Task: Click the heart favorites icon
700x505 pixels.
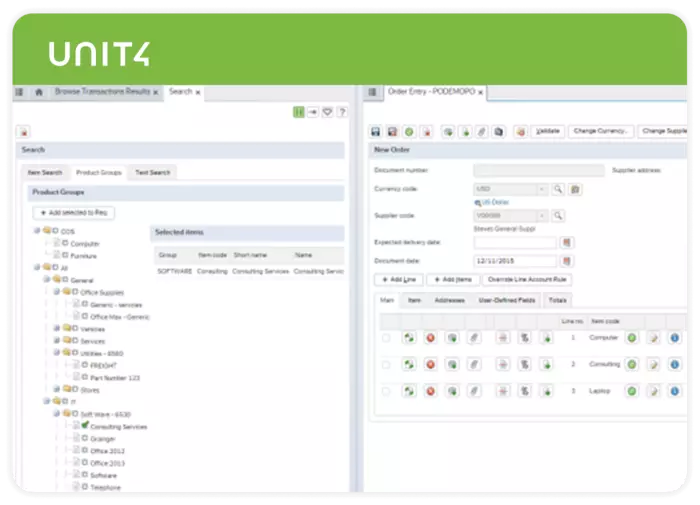Action: click(x=327, y=112)
